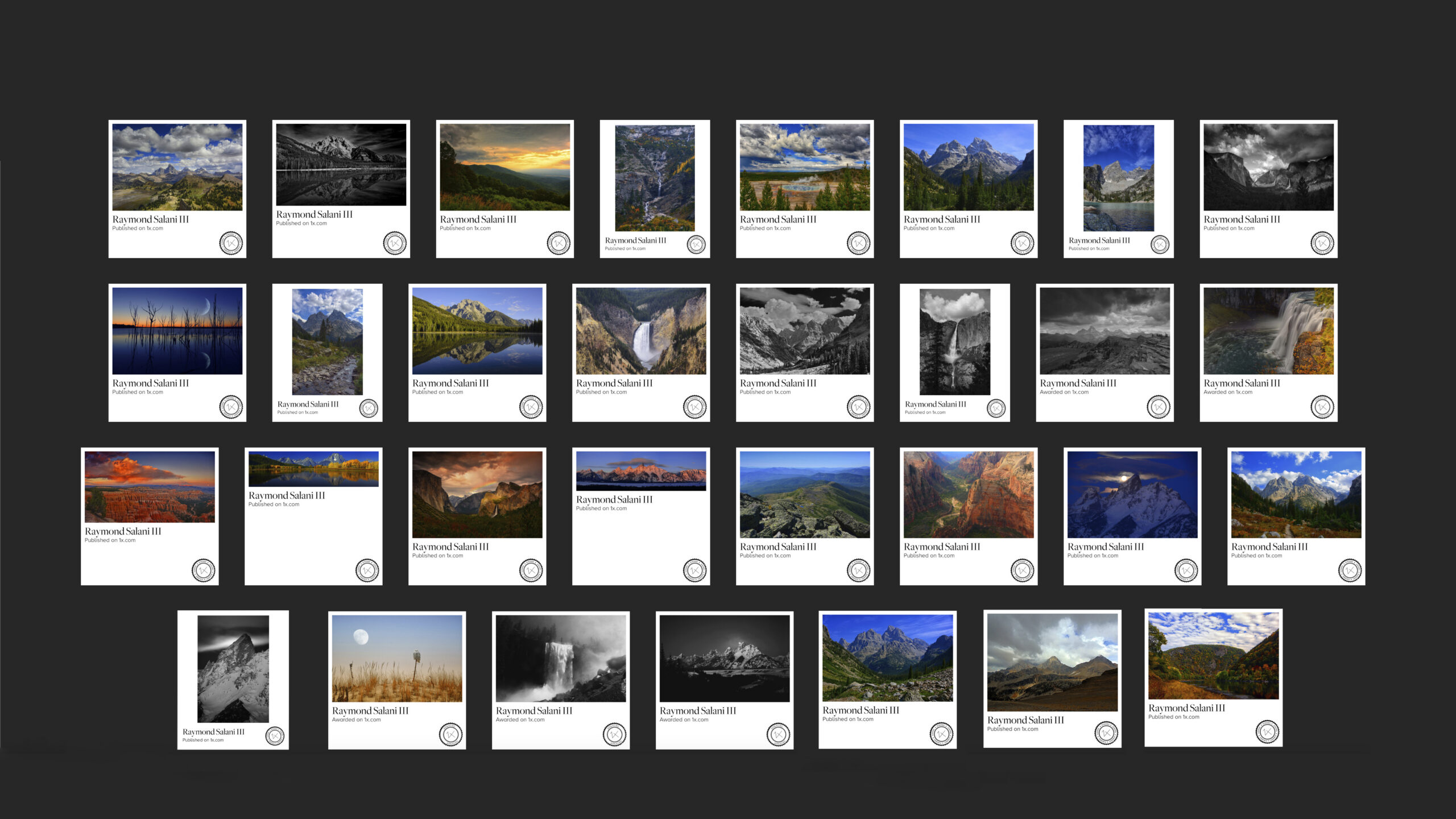Open the snowy owl and moon photo
The width and height of the screenshot is (1456, 819).
(397, 659)
